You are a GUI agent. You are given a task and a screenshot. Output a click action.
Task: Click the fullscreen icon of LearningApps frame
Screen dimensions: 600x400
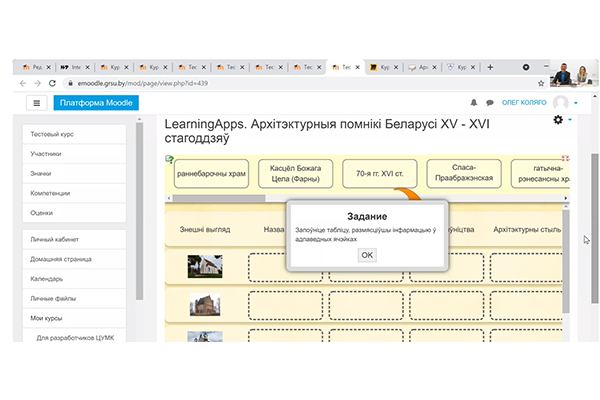point(565,158)
